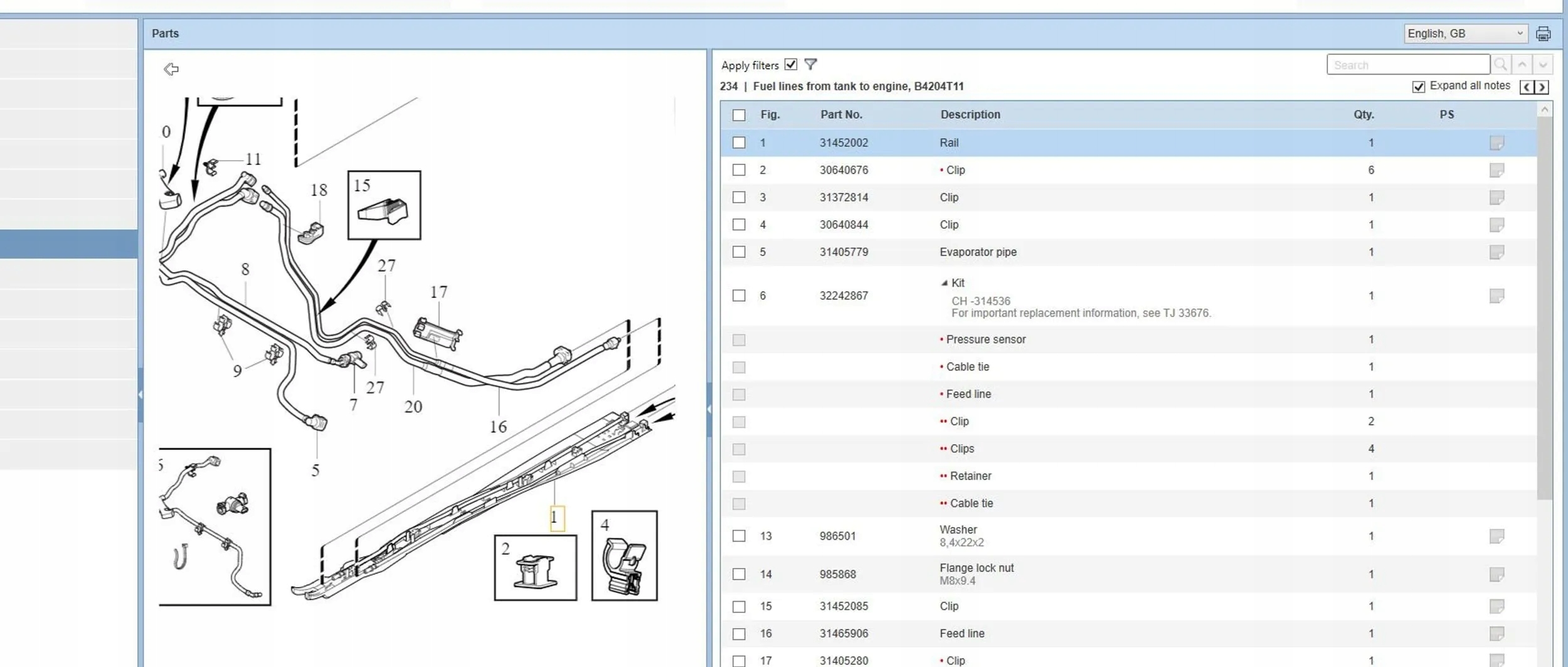Sort by the Qty. column header

point(1364,115)
